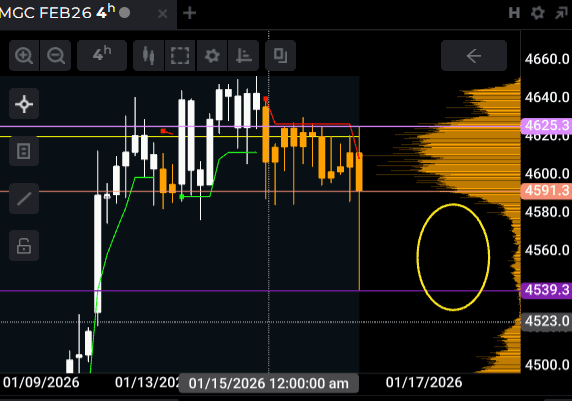
Task: Click the 4539.3 price label
Action: click(546, 290)
